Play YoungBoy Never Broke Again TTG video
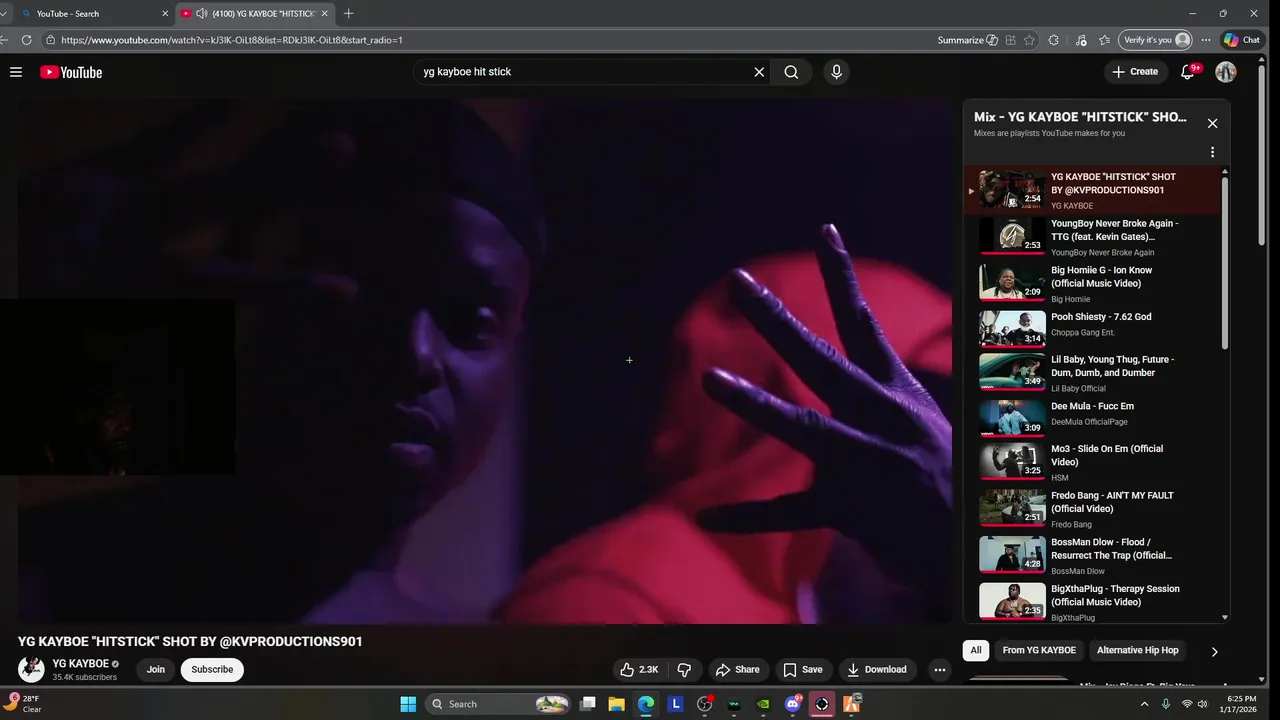The height and width of the screenshot is (720, 1280). [x=1093, y=237]
